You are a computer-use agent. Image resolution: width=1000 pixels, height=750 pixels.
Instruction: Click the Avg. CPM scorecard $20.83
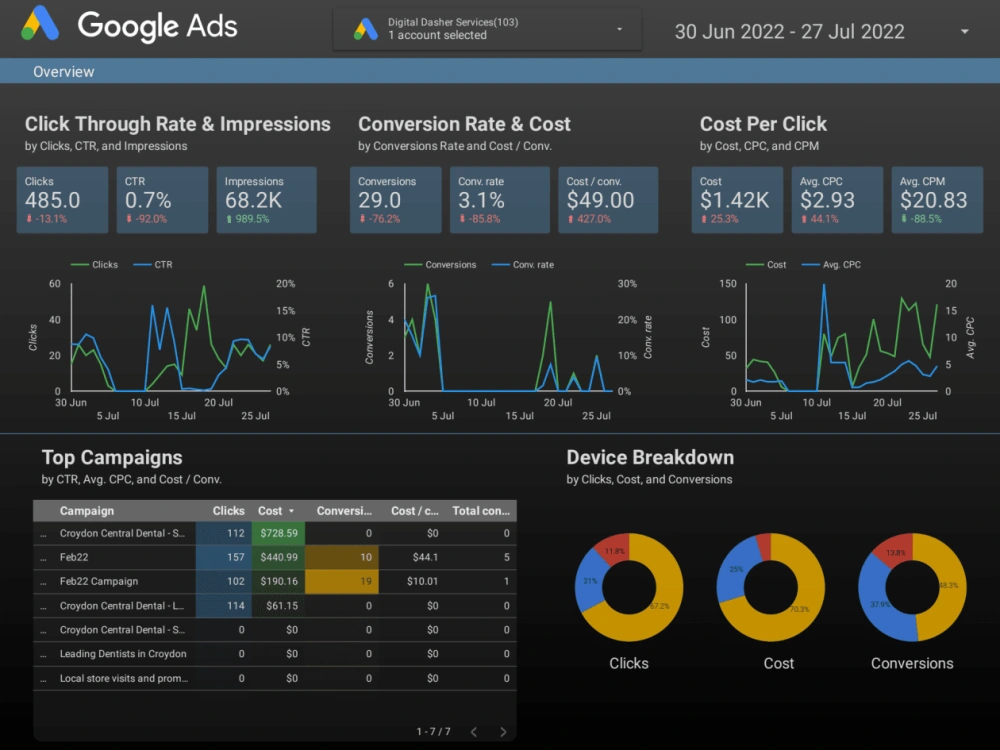(937, 200)
